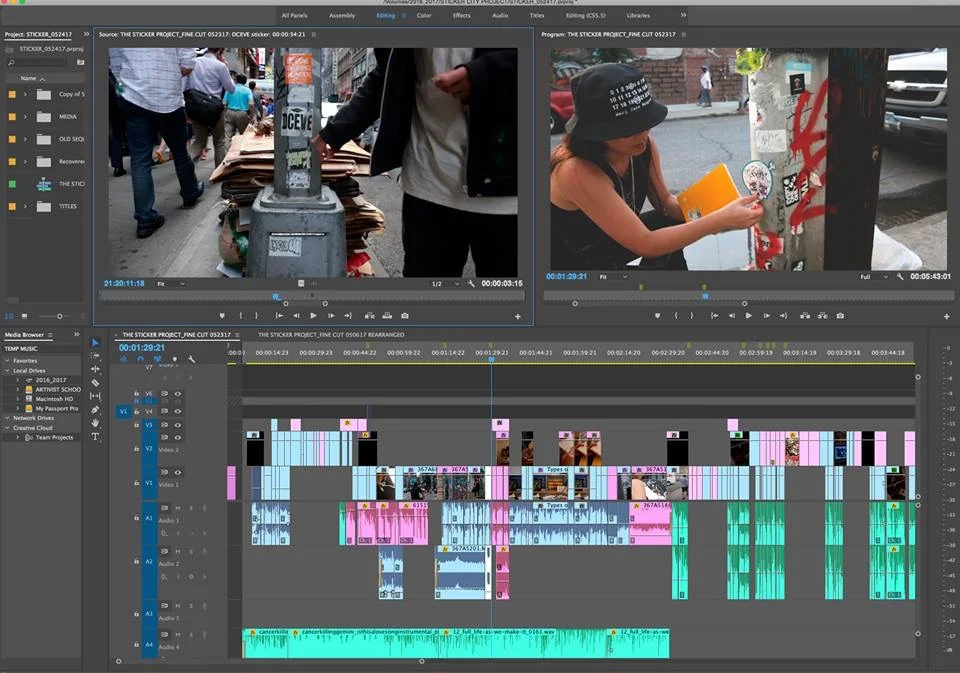Click the Add Marker icon in the timeline
Screen dimensions: 960x673
[x=175, y=359]
